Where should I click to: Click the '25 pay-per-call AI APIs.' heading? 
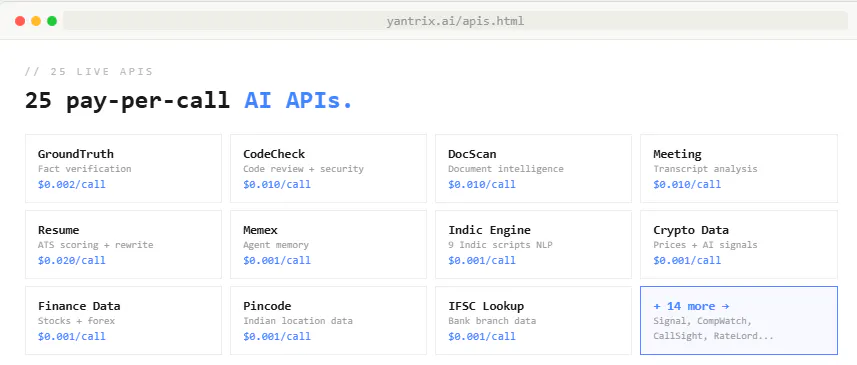coord(189,101)
